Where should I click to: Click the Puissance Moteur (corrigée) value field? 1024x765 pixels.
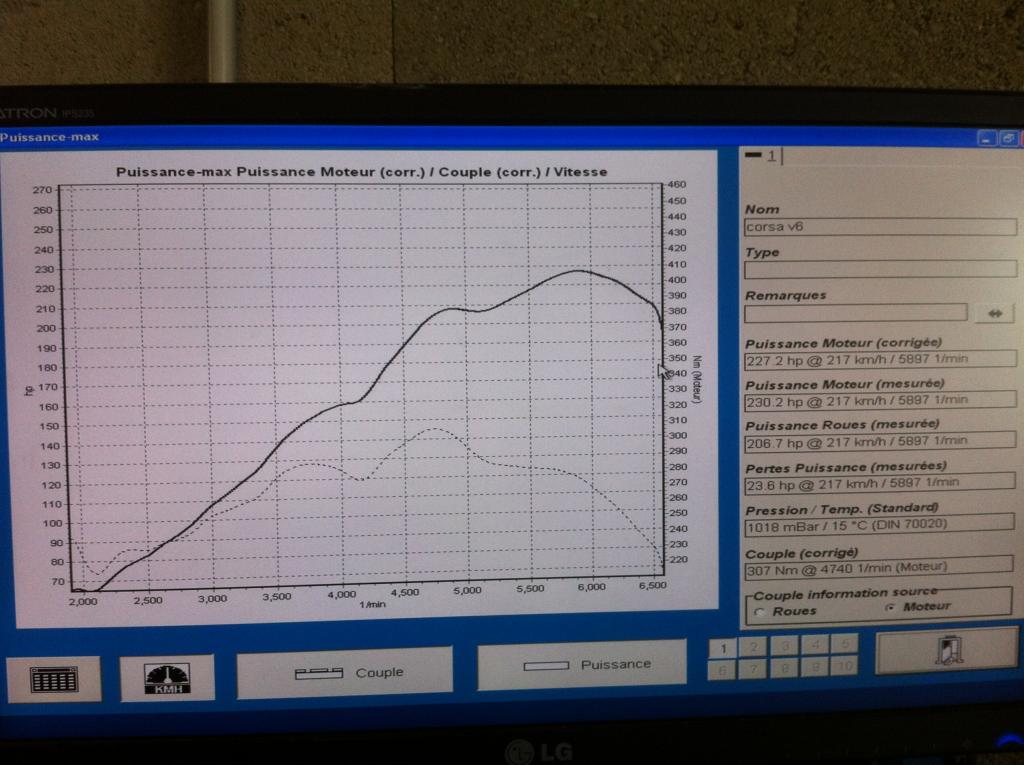click(x=880, y=359)
